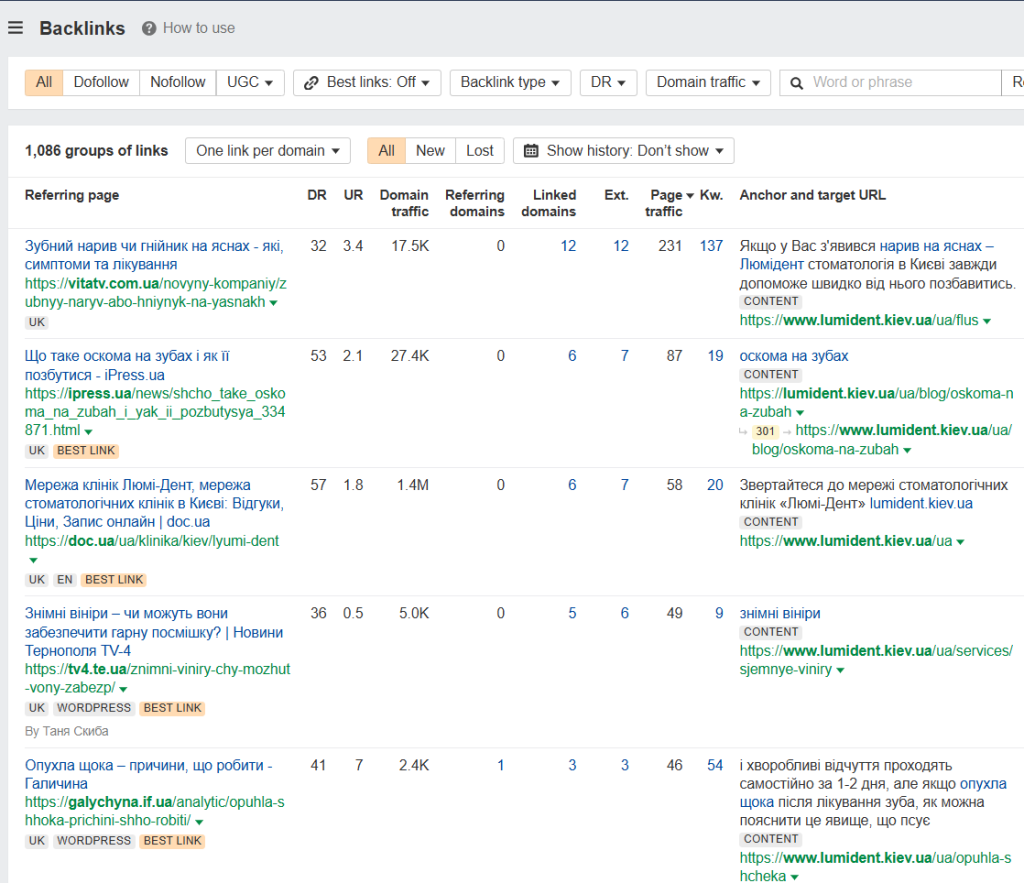The height and width of the screenshot is (883, 1024).
Task: Expand the vitatv.com.ua URL arrow
Action: tap(274, 302)
